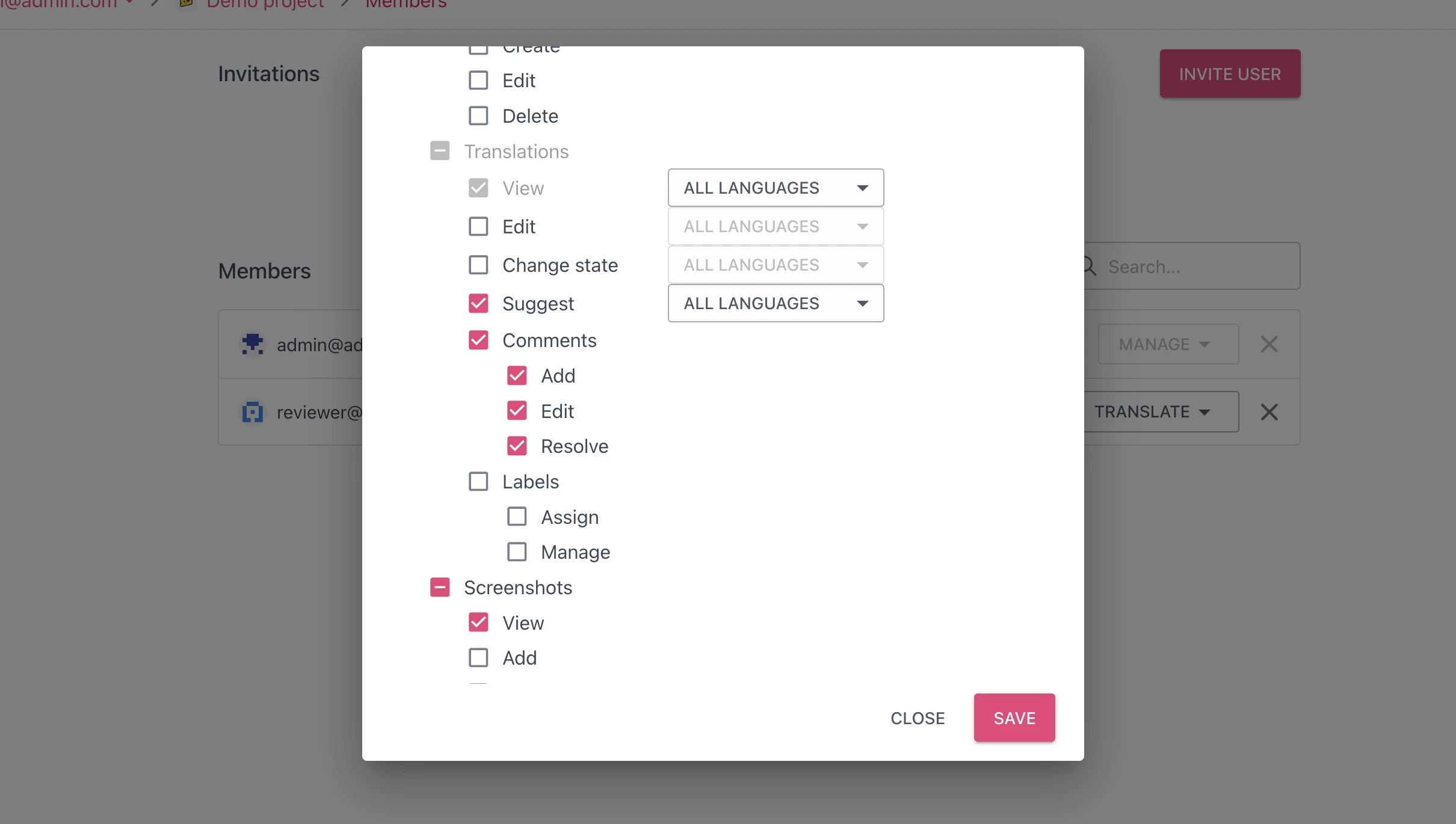Image resolution: width=1456 pixels, height=824 pixels.
Task: Uncheck the Resolve permission under Comments
Action: (517, 446)
